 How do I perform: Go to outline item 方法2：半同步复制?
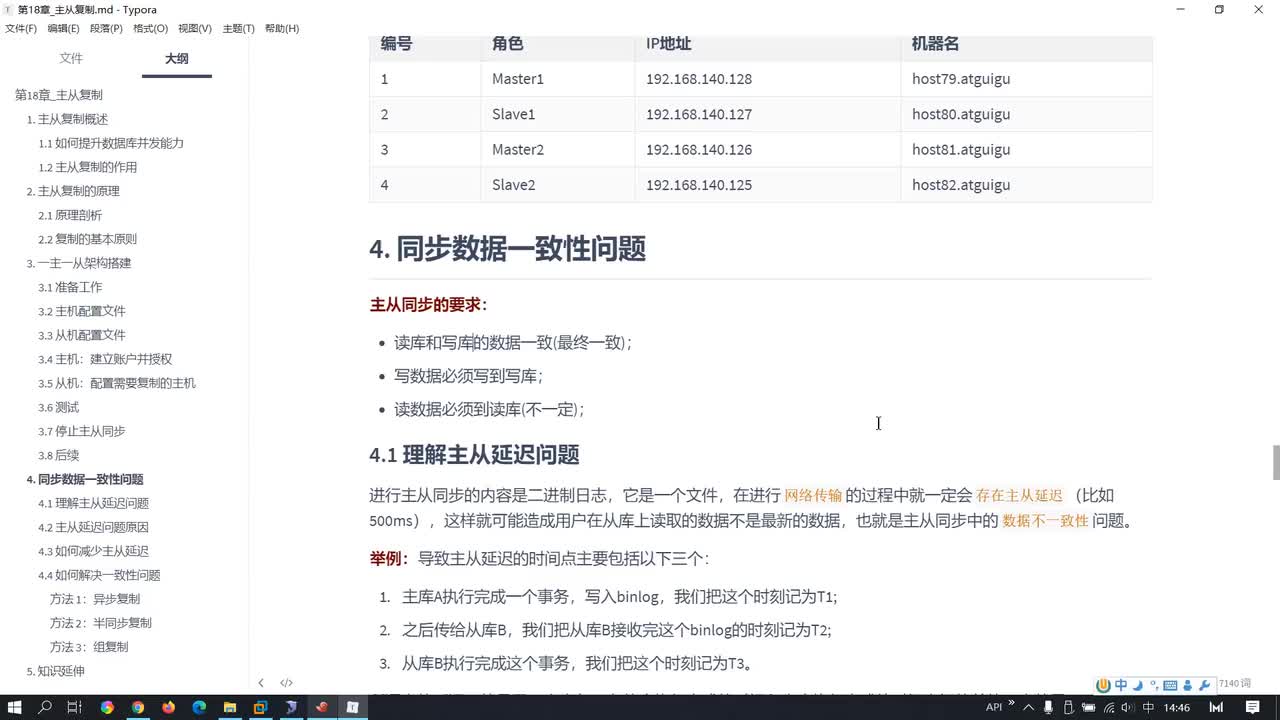[x=101, y=623]
